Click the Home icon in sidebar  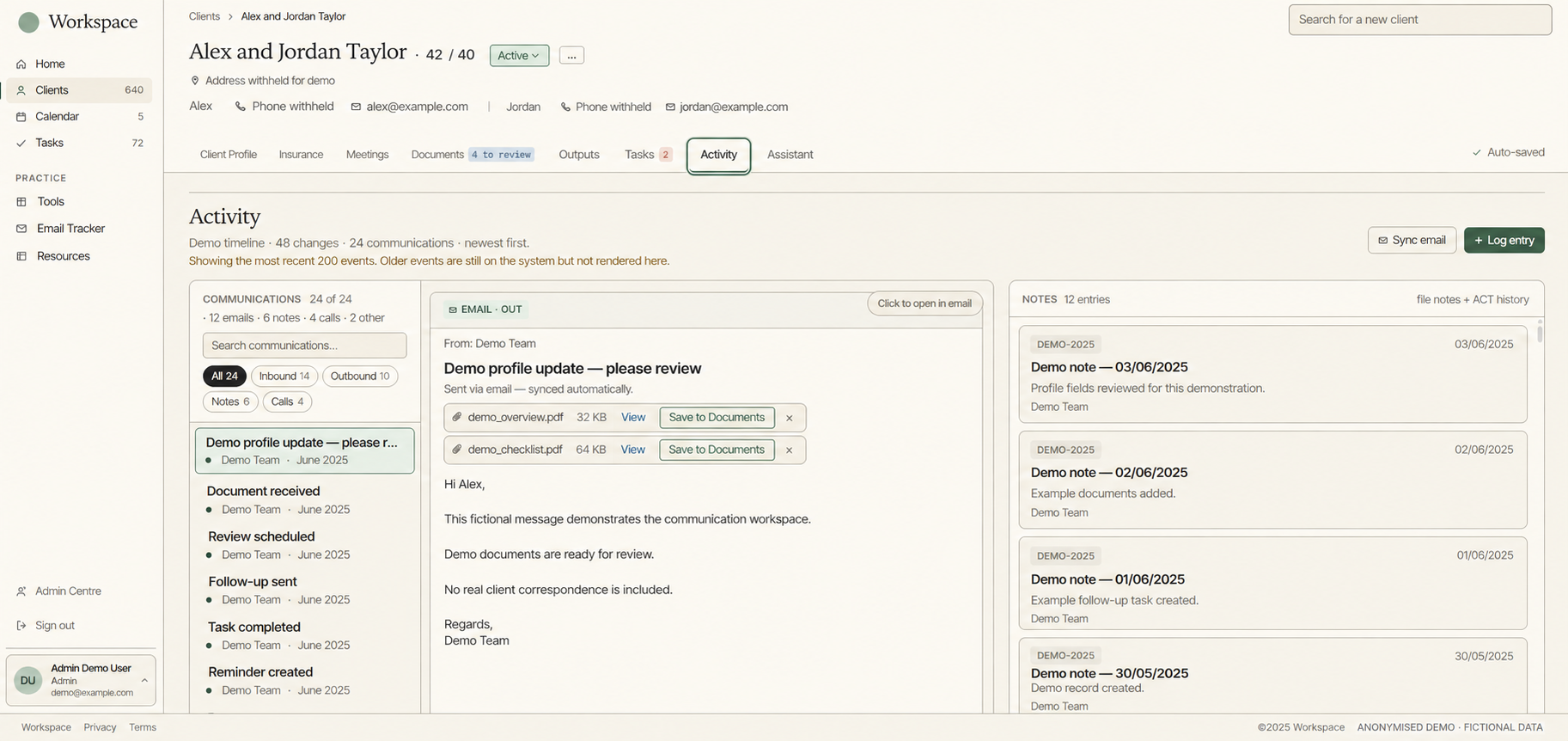point(21,64)
